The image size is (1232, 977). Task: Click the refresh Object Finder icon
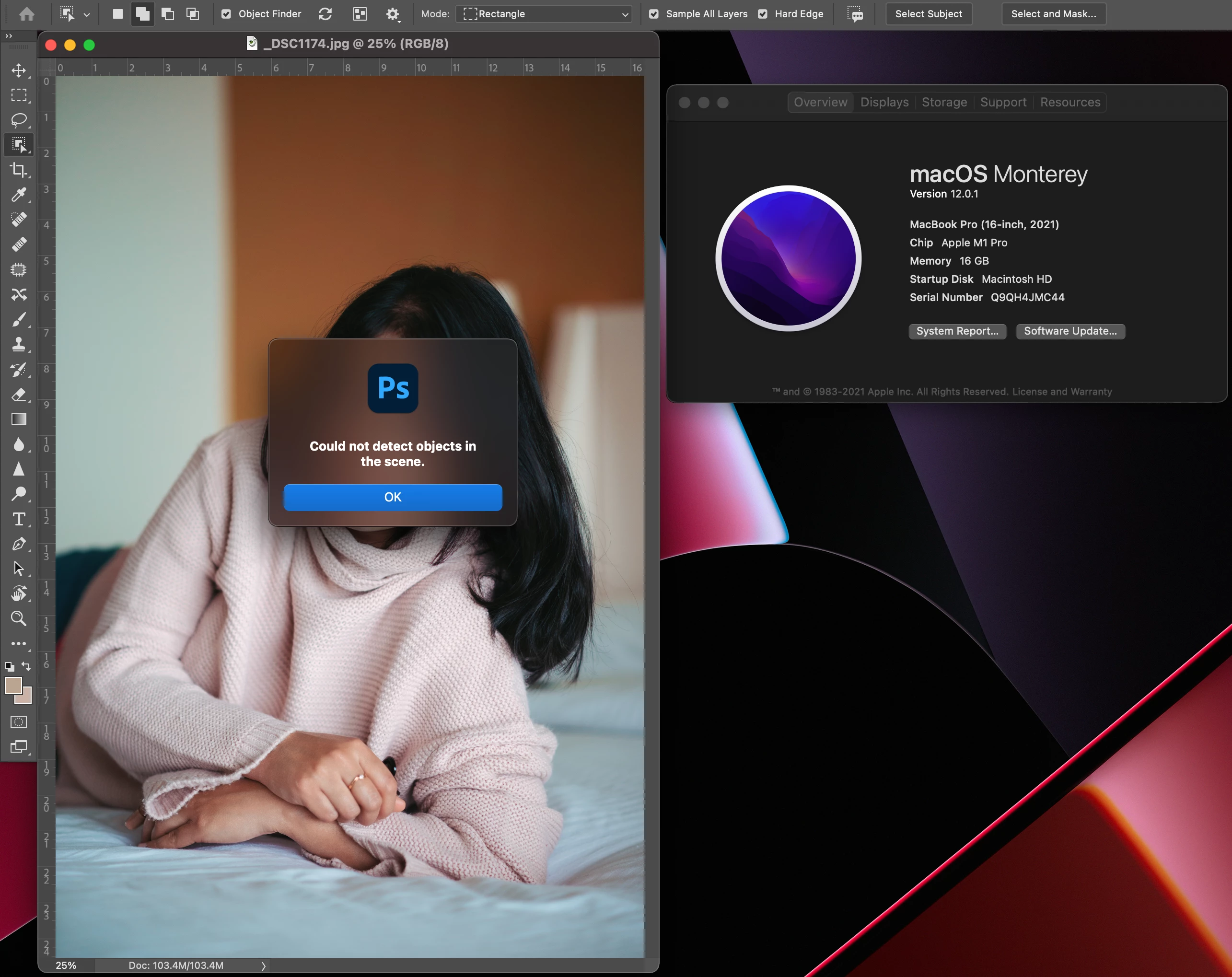tap(325, 14)
